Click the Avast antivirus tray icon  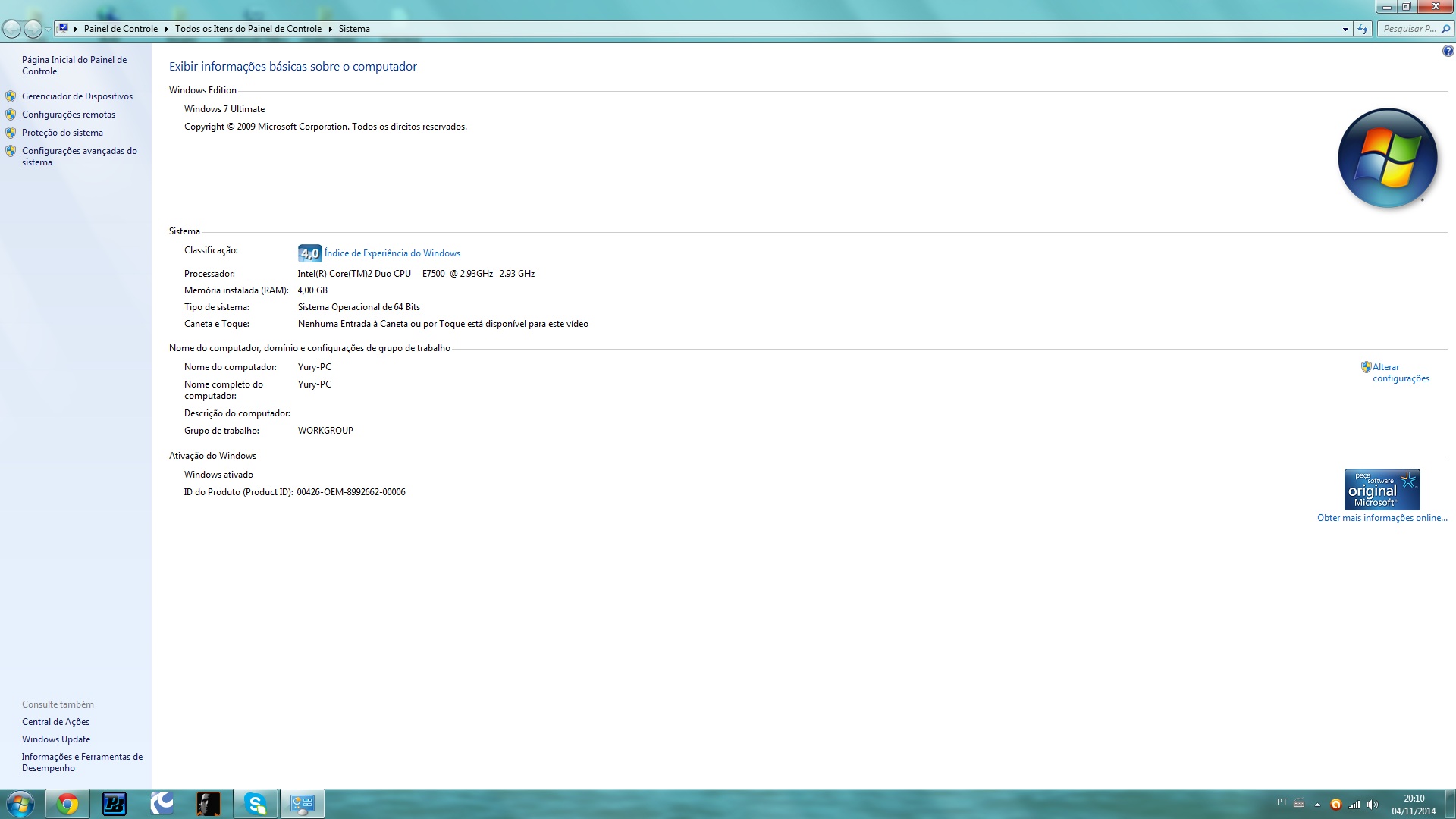pyautogui.click(x=1336, y=805)
